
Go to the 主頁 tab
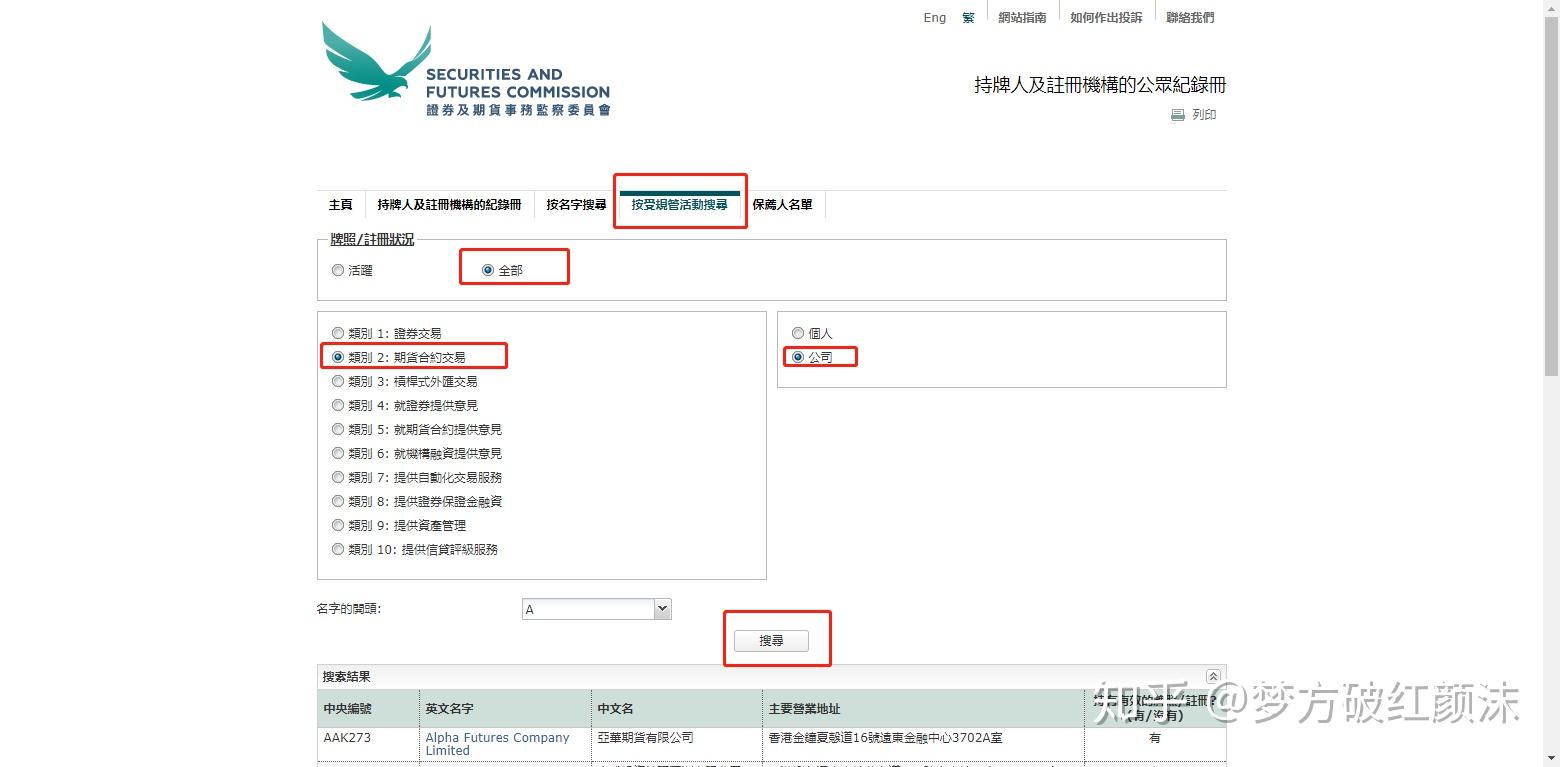340,205
